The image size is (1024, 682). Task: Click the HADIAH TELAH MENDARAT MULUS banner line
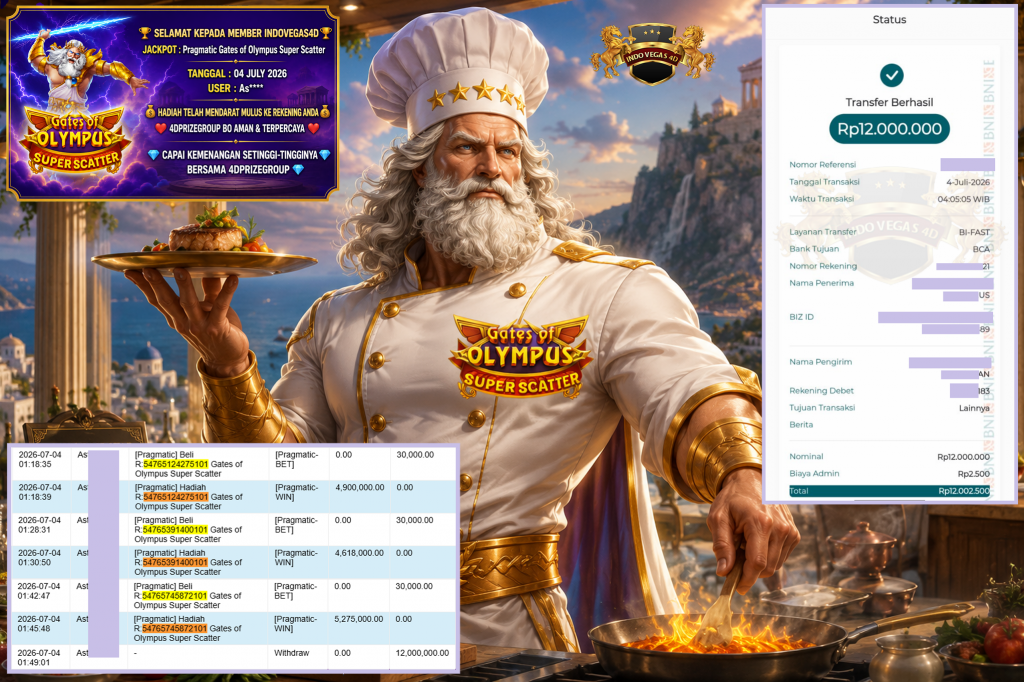click(x=238, y=112)
